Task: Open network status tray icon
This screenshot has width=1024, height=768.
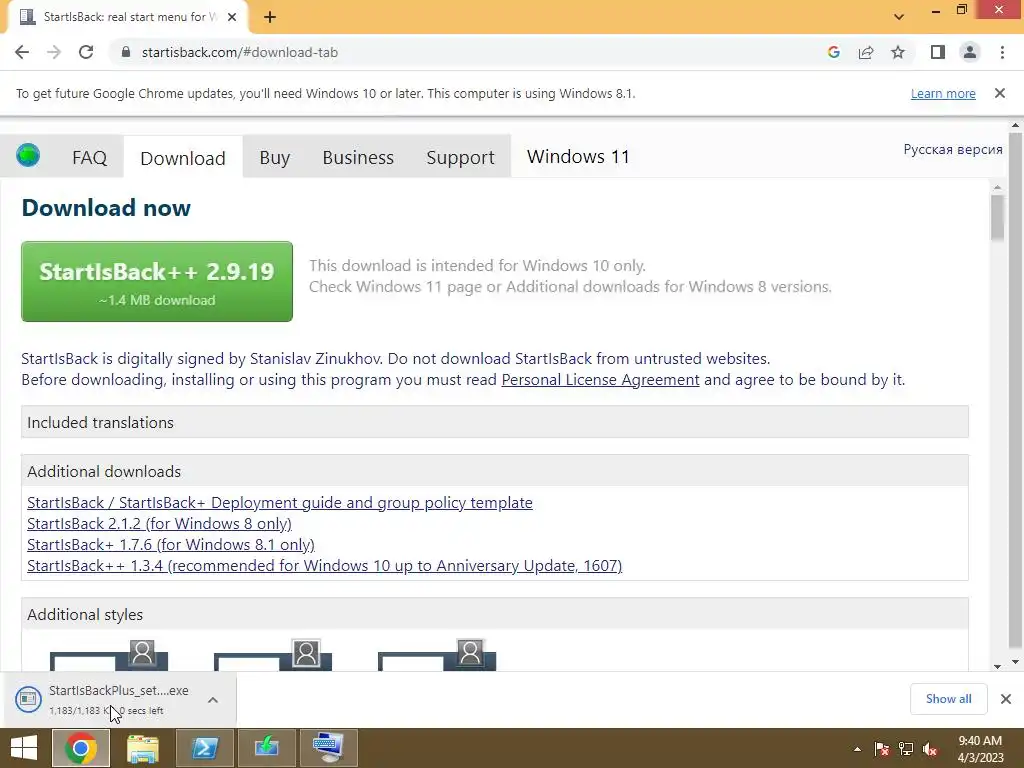Action: (x=906, y=749)
